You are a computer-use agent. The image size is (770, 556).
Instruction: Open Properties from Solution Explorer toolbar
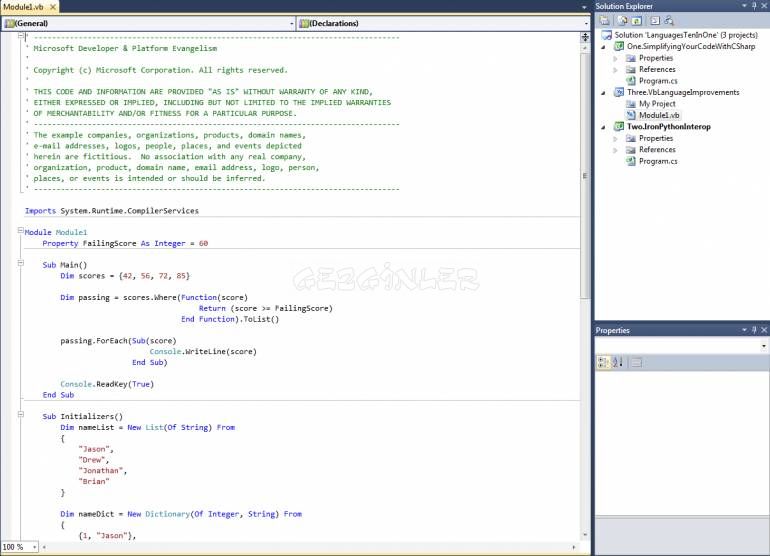[605, 21]
